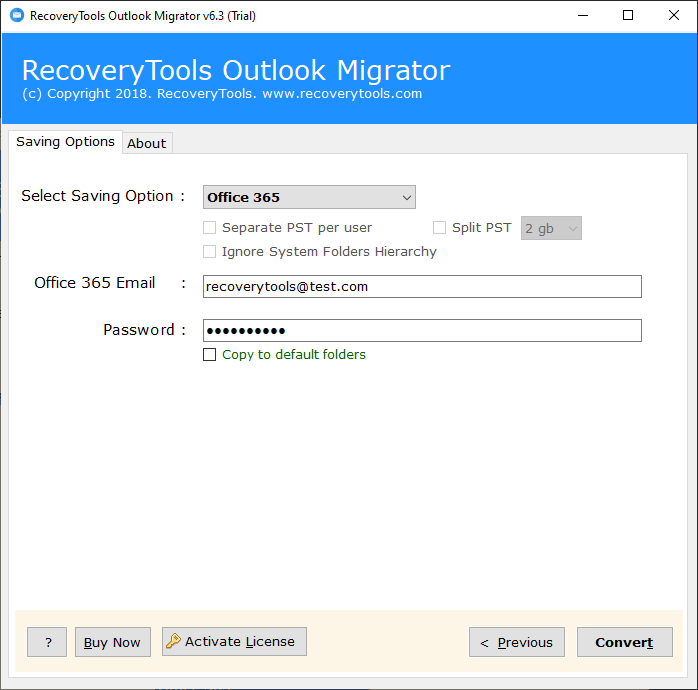This screenshot has width=698, height=690.
Task: Maximize the Outlook Migrator window
Action: pos(628,16)
